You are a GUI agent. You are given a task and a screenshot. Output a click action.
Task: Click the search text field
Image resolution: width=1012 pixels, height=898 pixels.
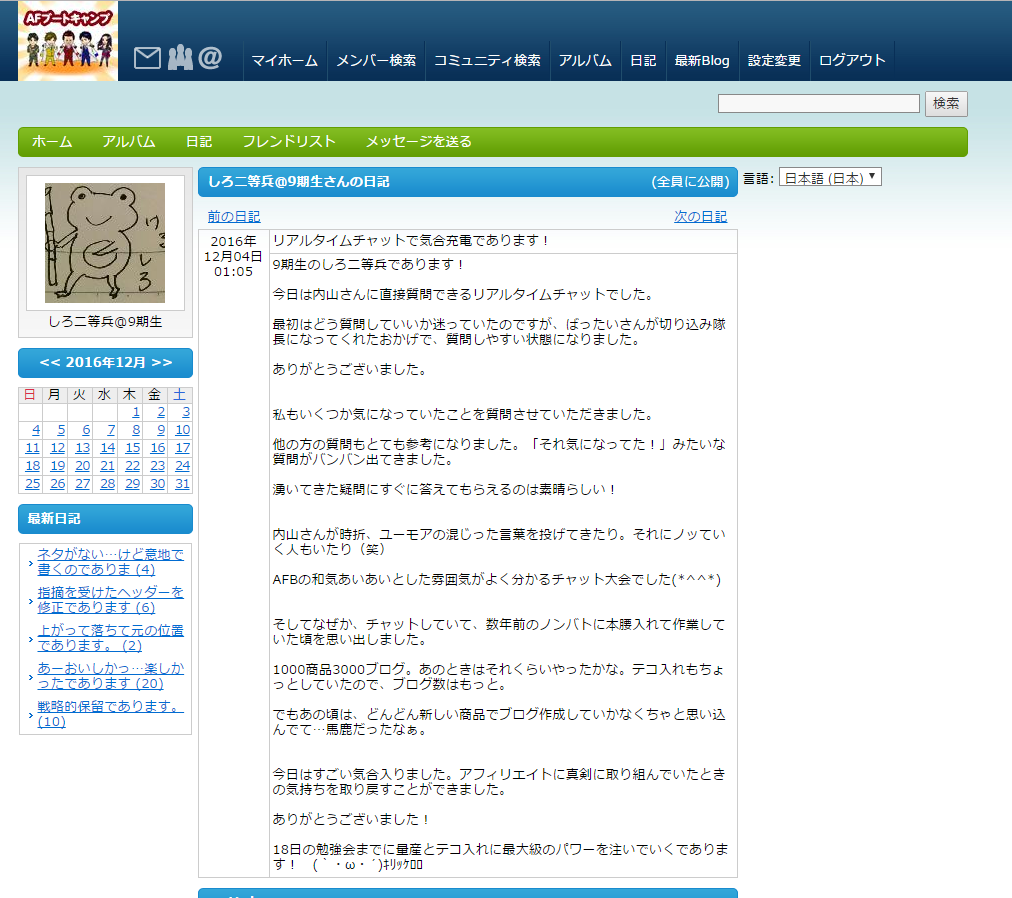[818, 104]
